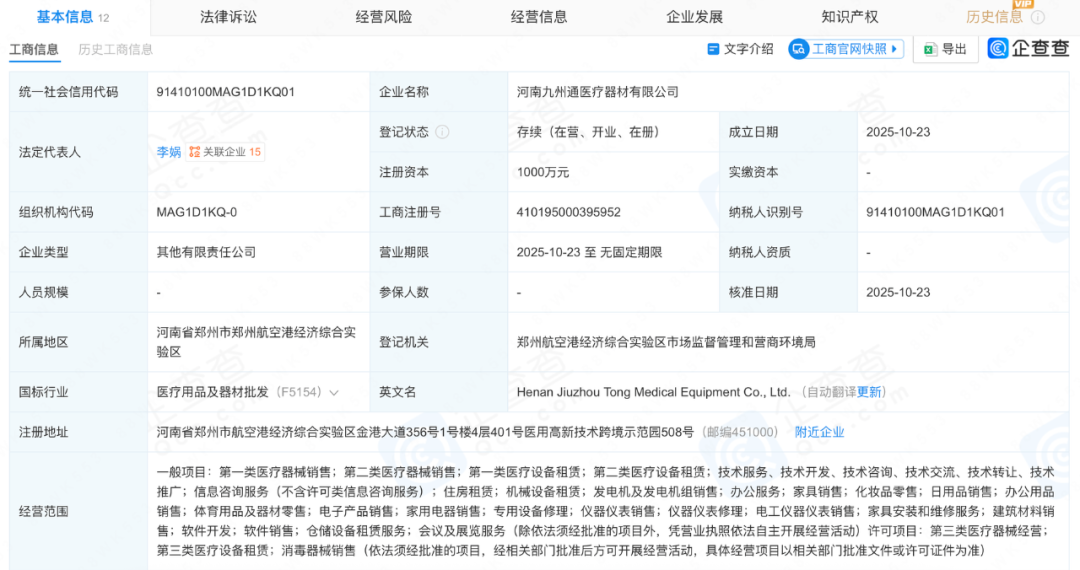Click 营业期限 value 2025-10-23 至 无固定期限
The width and height of the screenshot is (1080, 570).
pyautogui.click(x=589, y=253)
